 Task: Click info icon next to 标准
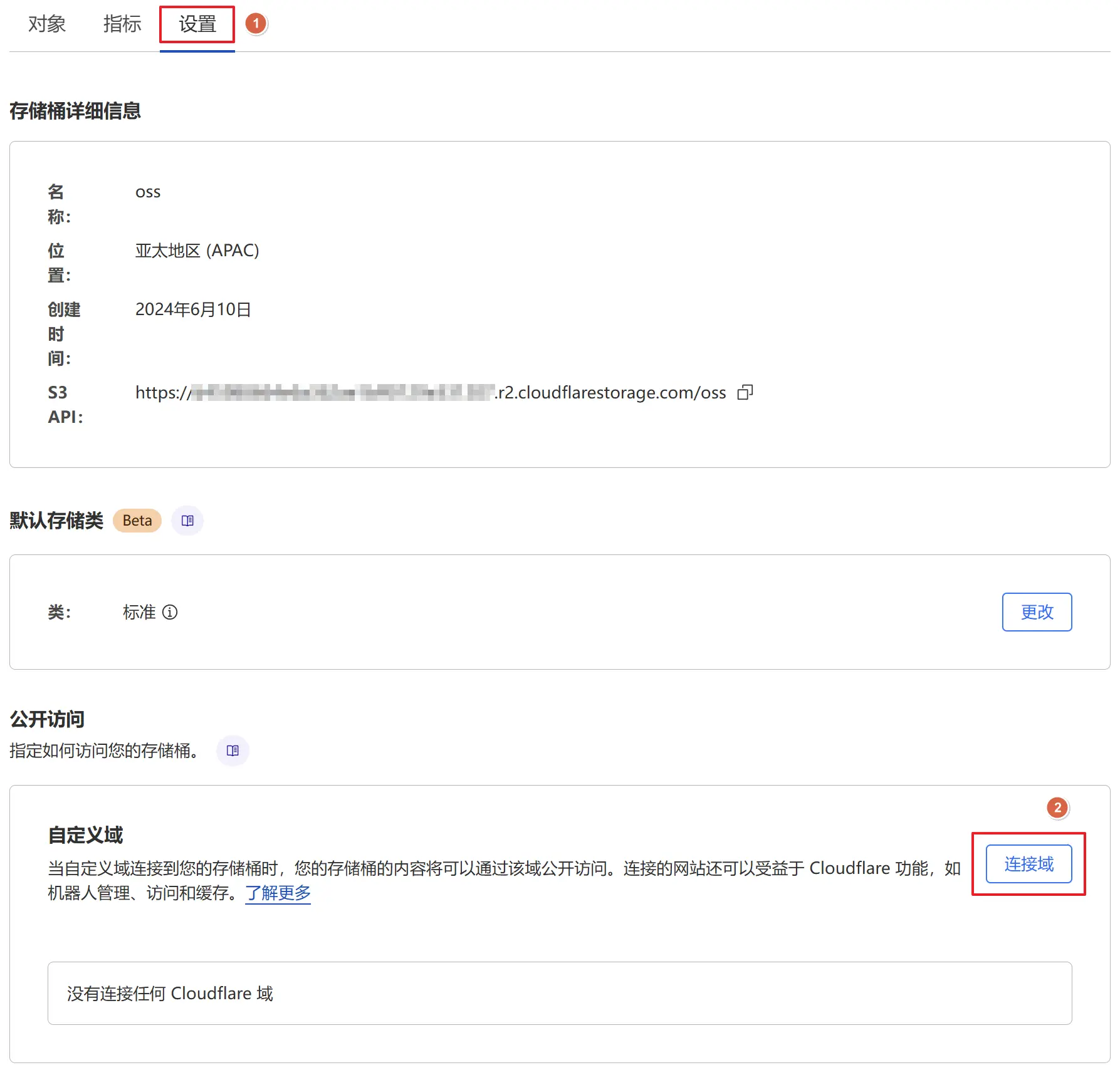pos(170,612)
